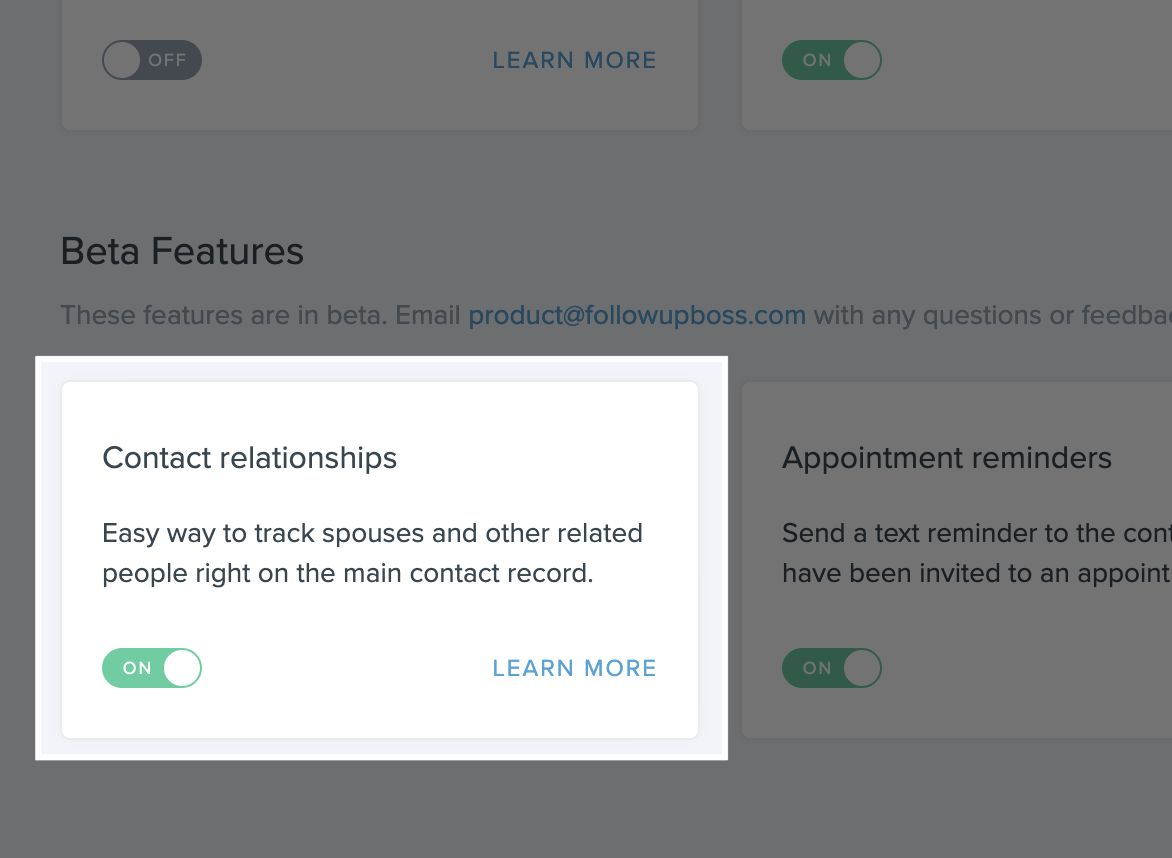The width and height of the screenshot is (1172, 858).
Task: Click the Contact relationships description text
Action: pyautogui.click(x=372, y=554)
